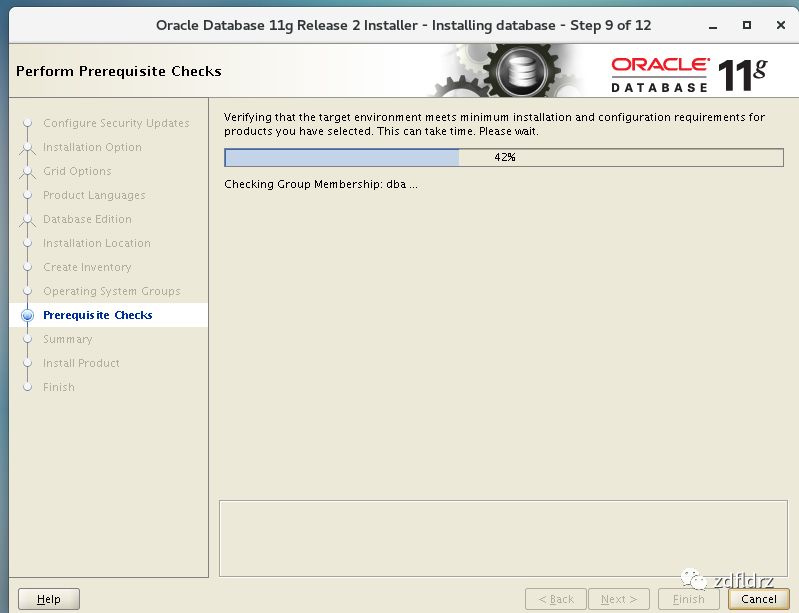Image resolution: width=799 pixels, height=613 pixels.
Task: Click the Perform Prerequisite Checks heading
Action: (x=119, y=71)
